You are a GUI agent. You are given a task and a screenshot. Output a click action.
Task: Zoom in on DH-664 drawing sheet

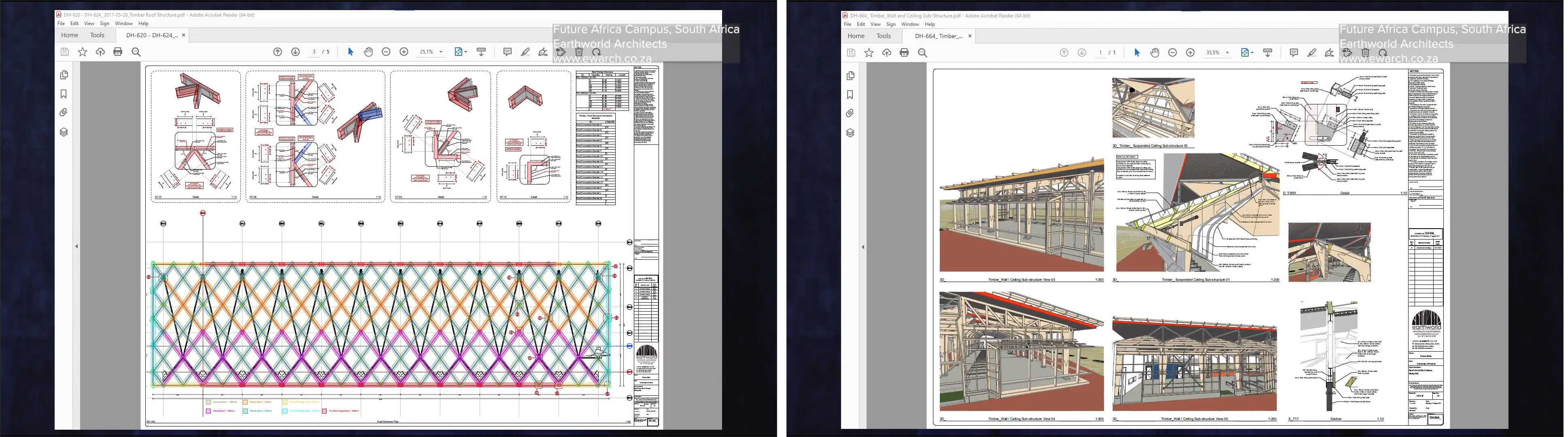pyautogui.click(x=1190, y=53)
